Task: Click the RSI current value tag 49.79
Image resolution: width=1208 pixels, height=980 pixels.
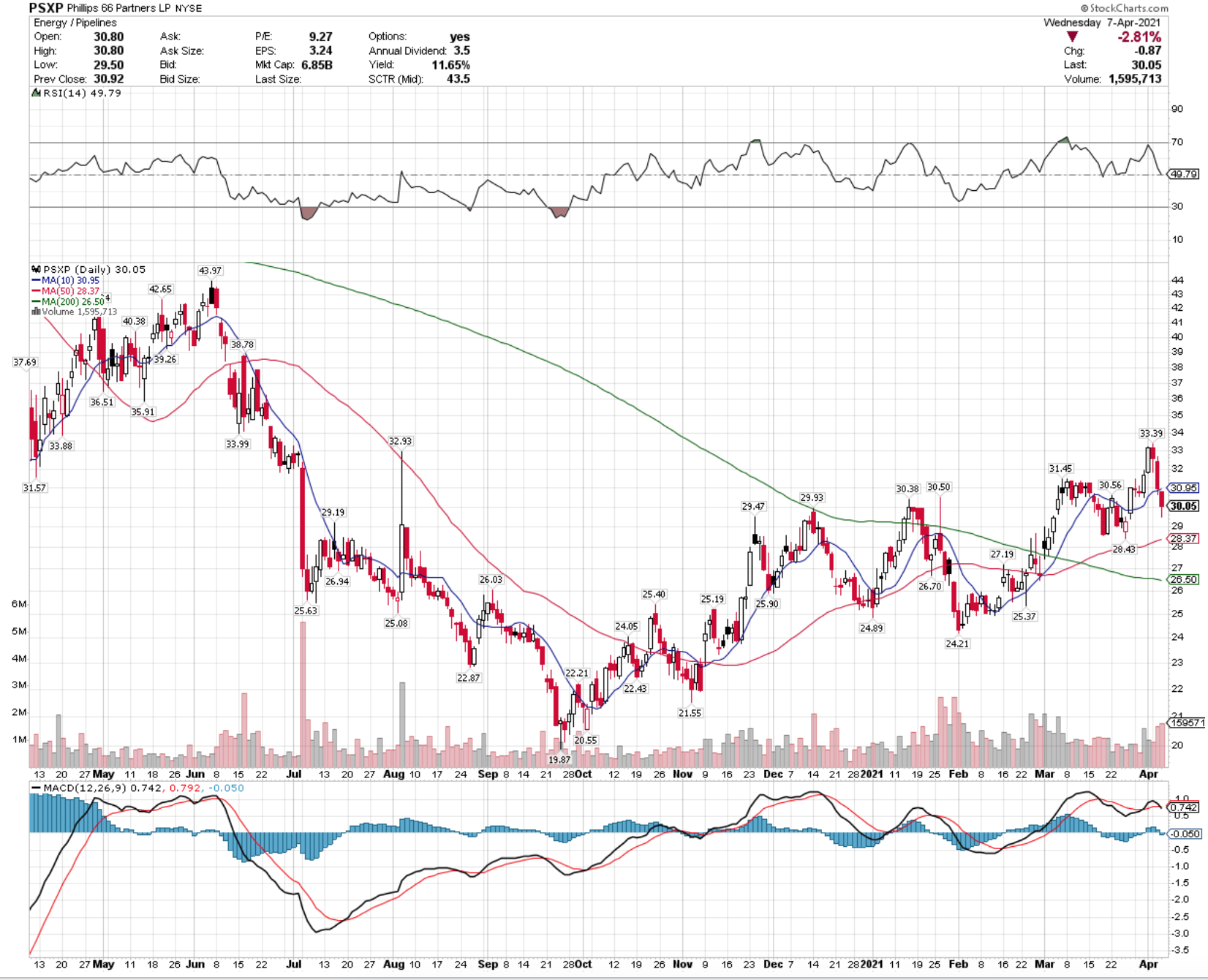Action: coord(1184,174)
